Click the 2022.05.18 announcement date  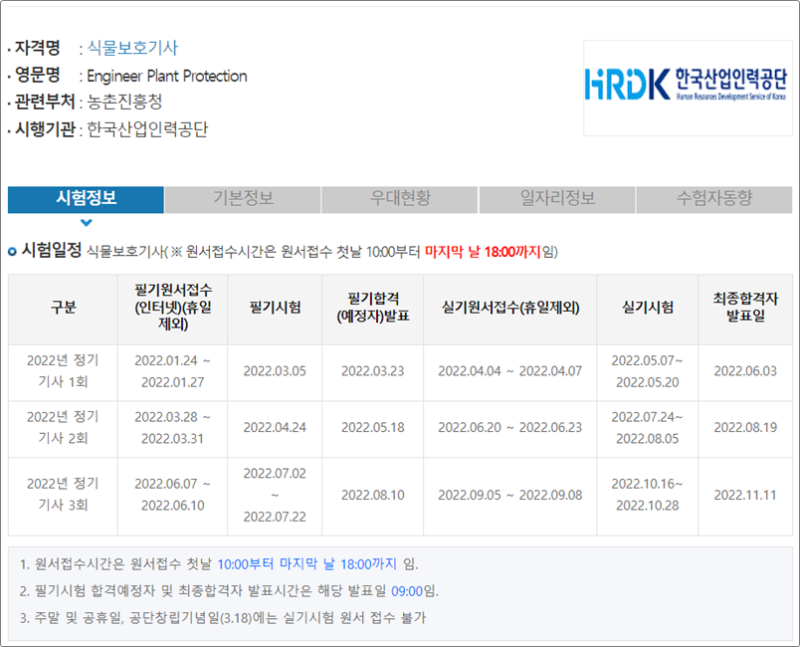[x=372, y=428]
